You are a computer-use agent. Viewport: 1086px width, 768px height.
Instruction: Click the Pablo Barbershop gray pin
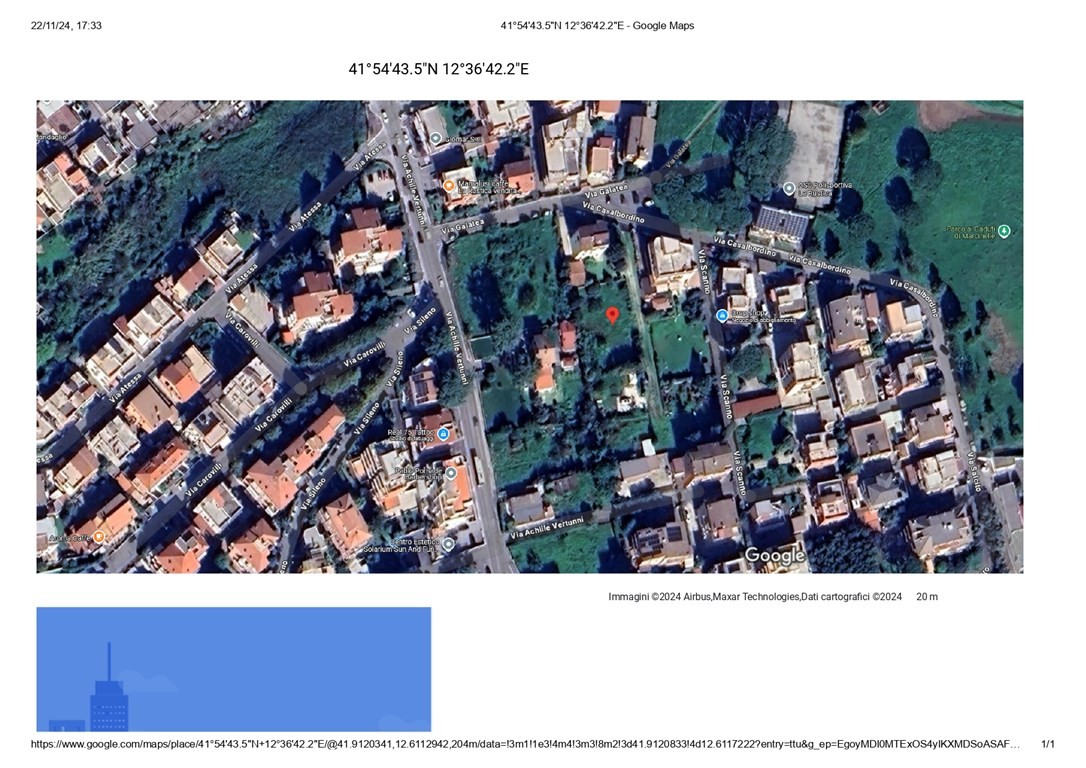click(450, 472)
